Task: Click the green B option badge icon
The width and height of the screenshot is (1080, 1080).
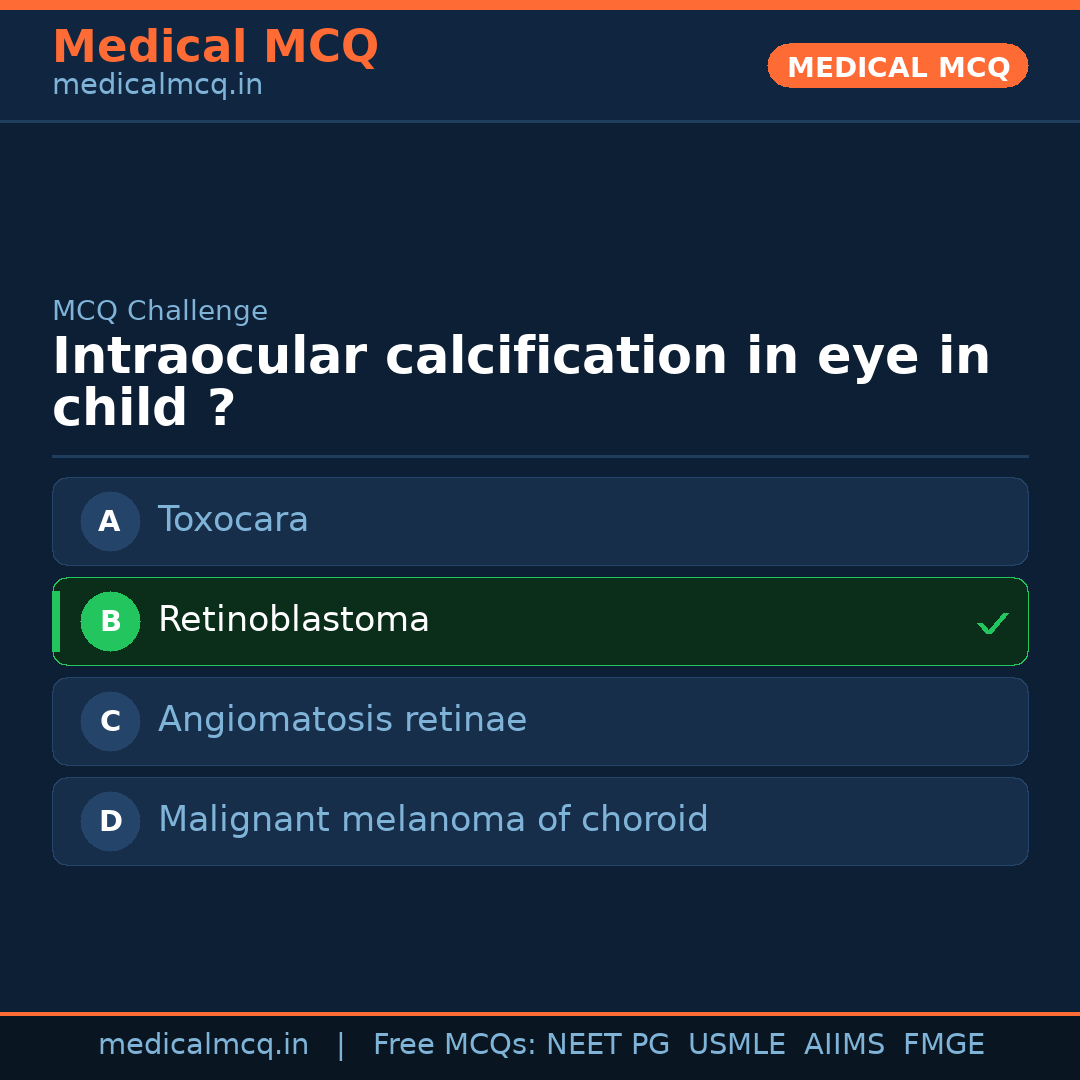Action: (x=110, y=621)
